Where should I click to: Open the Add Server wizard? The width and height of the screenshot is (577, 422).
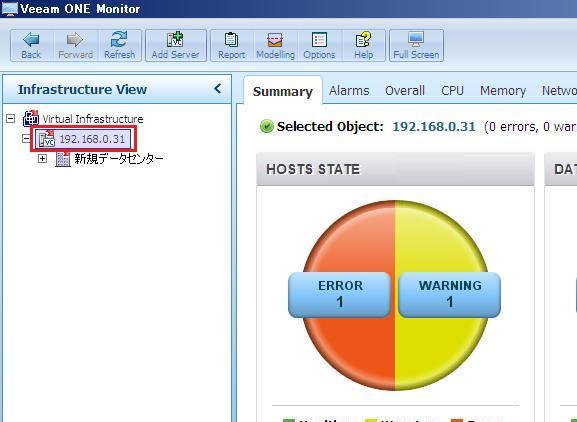point(176,46)
